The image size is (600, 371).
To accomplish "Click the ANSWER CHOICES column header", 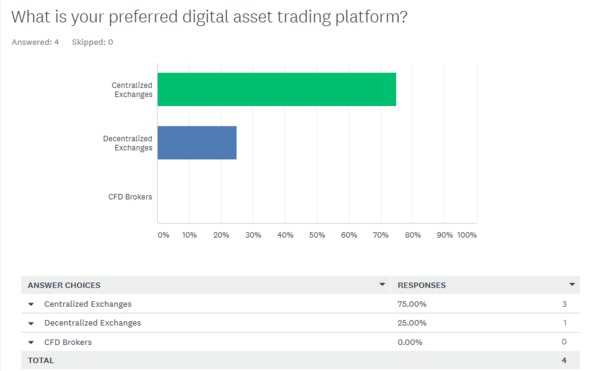I will [x=64, y=285].
